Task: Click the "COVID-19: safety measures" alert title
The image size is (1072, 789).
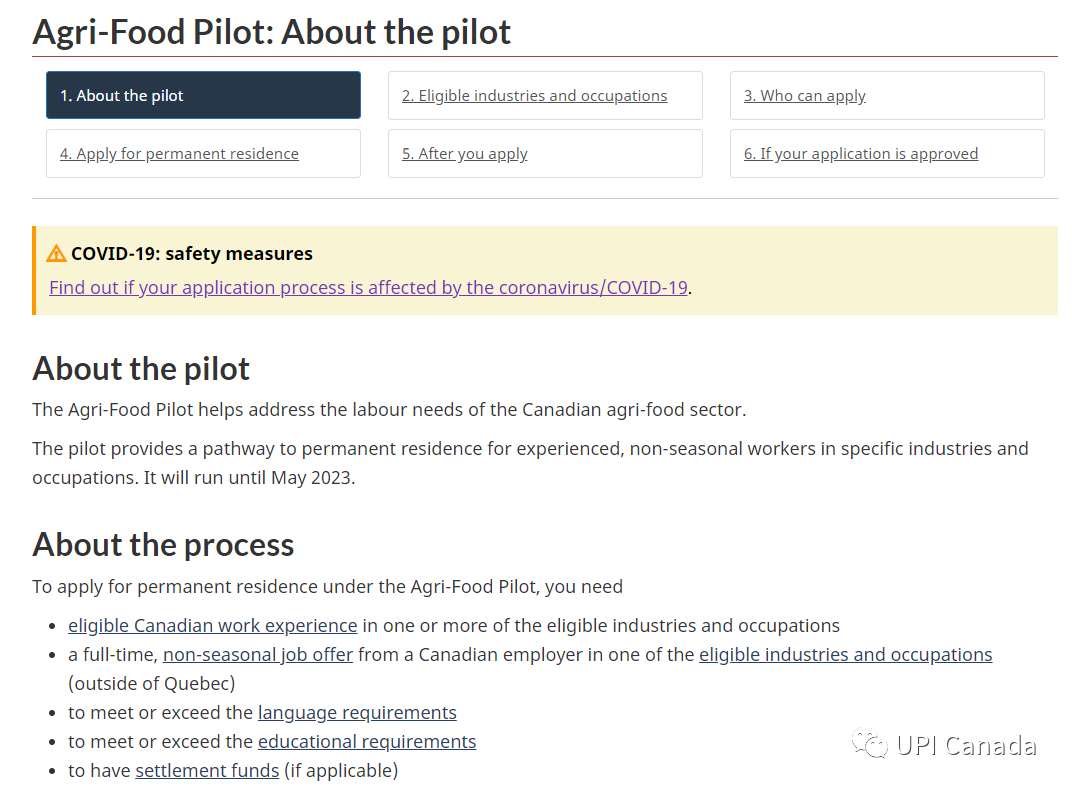Action: 191,254
